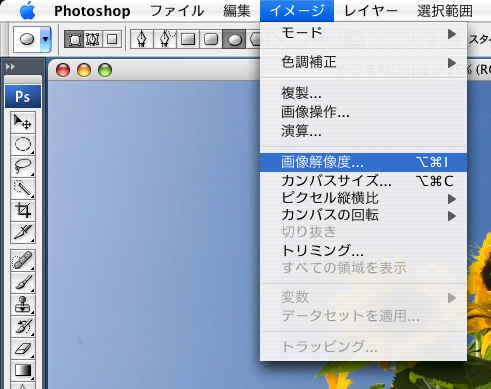
Task: Toggle Shape Layers mode in options bar
Action: tap(74, 39)
